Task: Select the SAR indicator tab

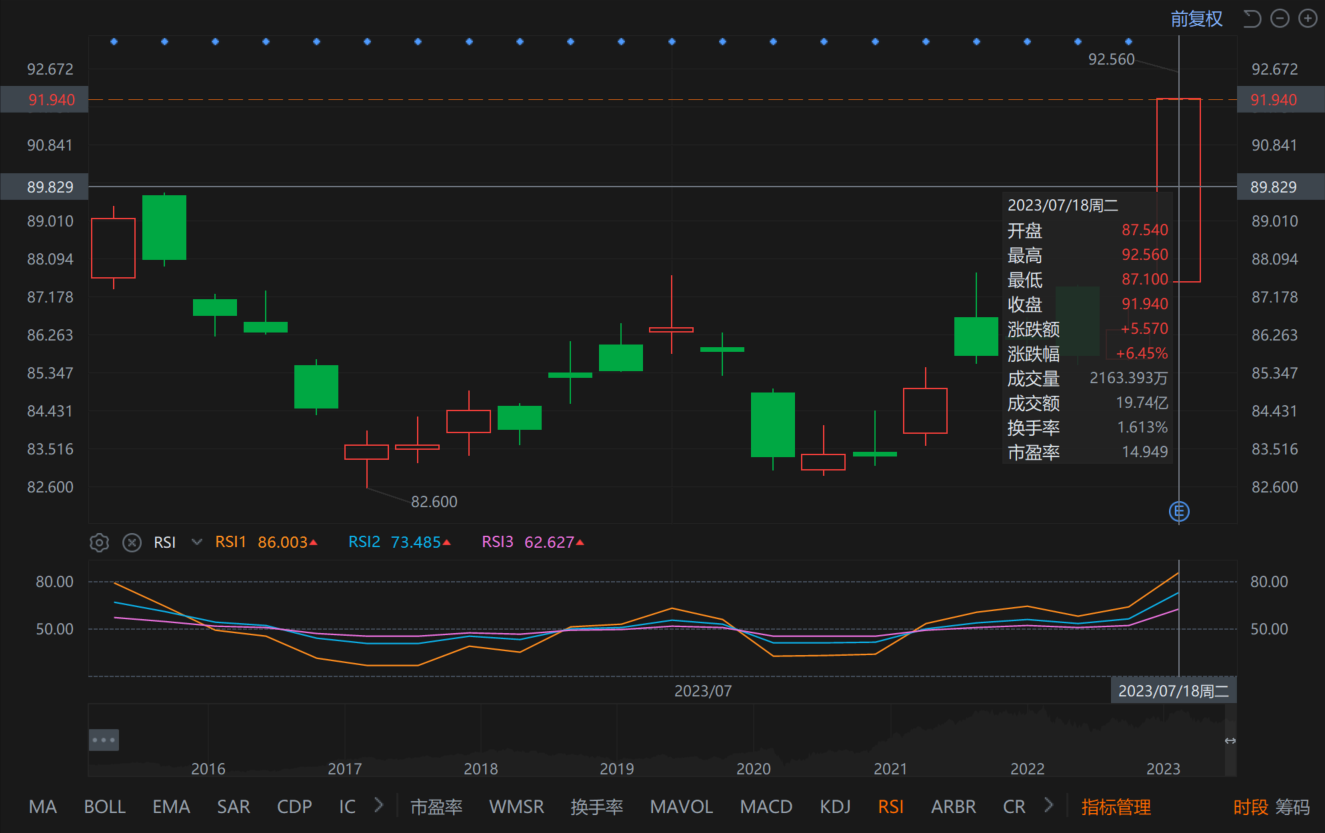Action: [x=234, y=807]
